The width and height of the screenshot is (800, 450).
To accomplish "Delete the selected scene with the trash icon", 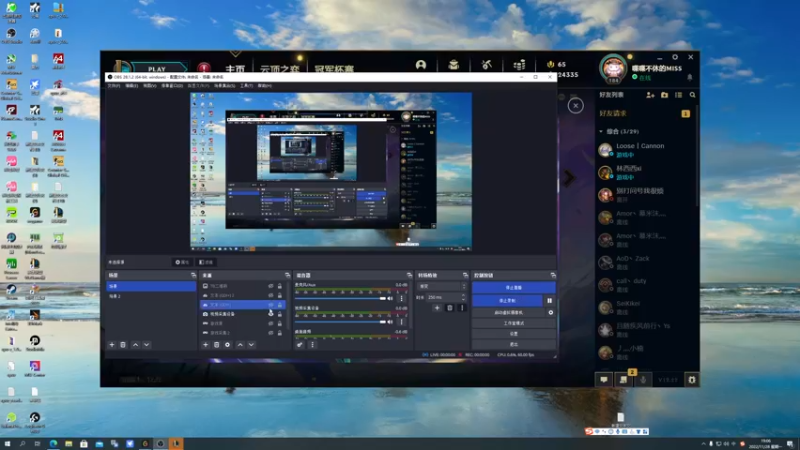I will tap(123, 345).
